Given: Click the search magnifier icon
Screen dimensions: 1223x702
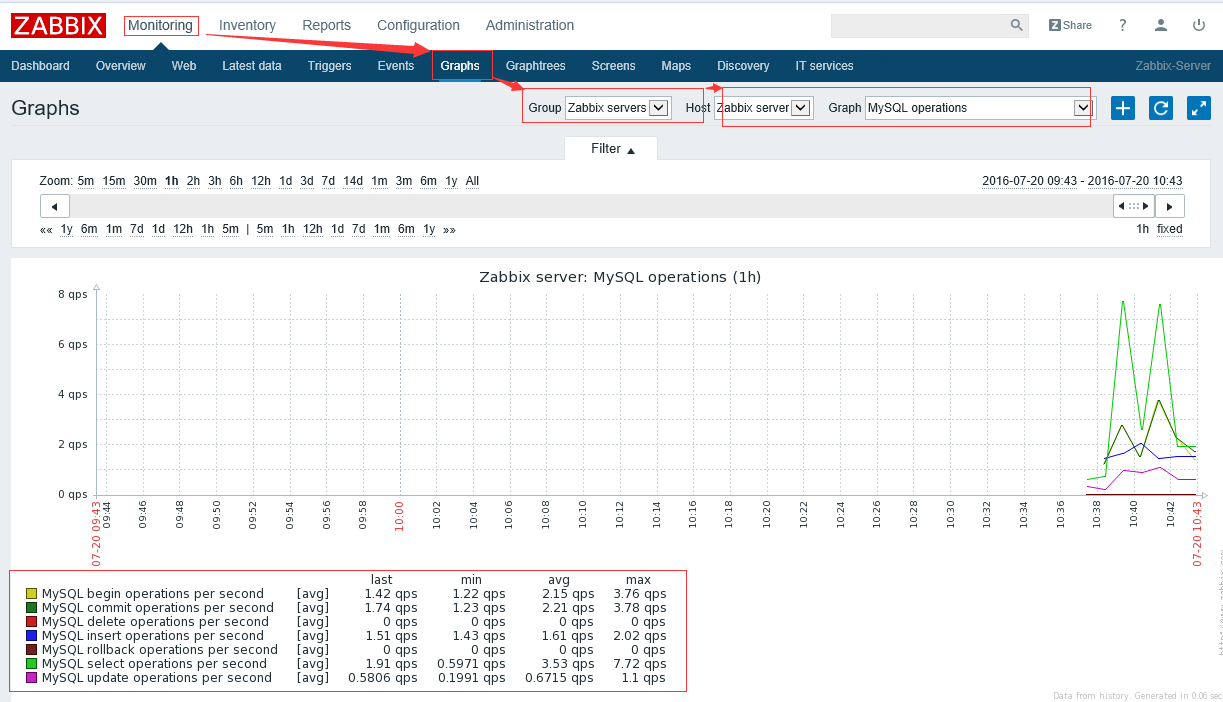Looking at the screenshot, I should 1016,24.
